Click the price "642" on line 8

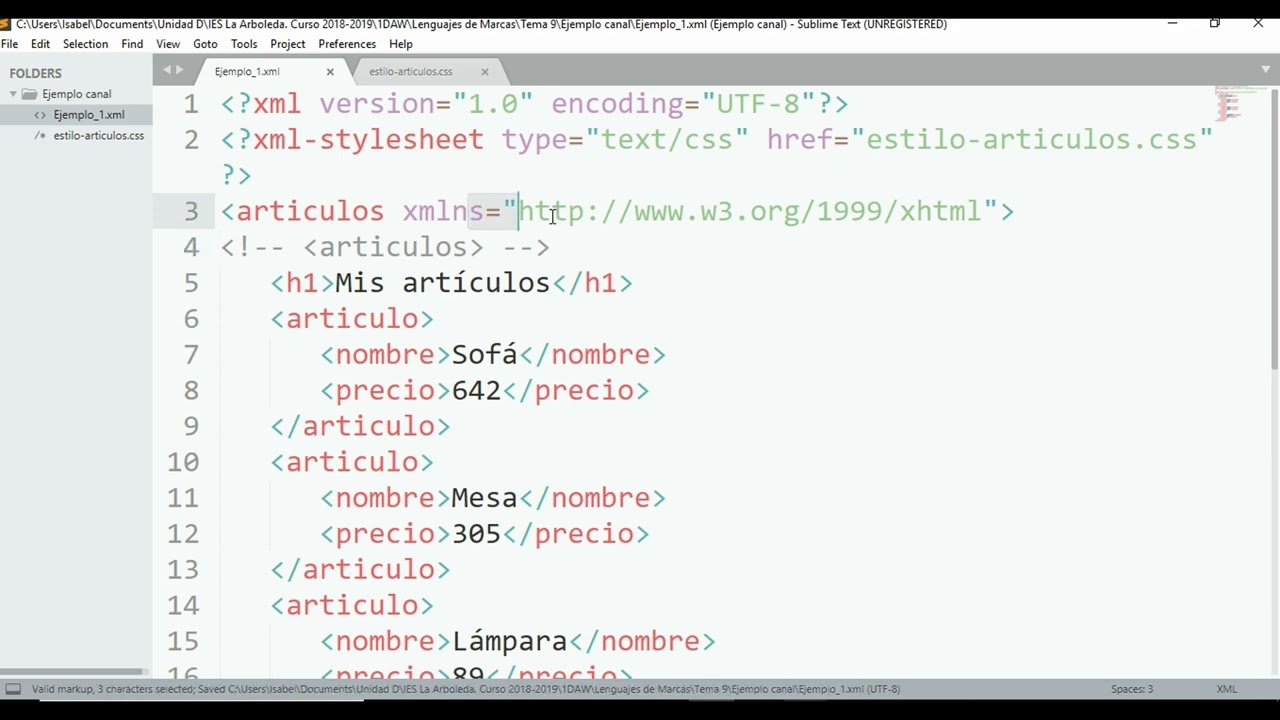(476, 390)
